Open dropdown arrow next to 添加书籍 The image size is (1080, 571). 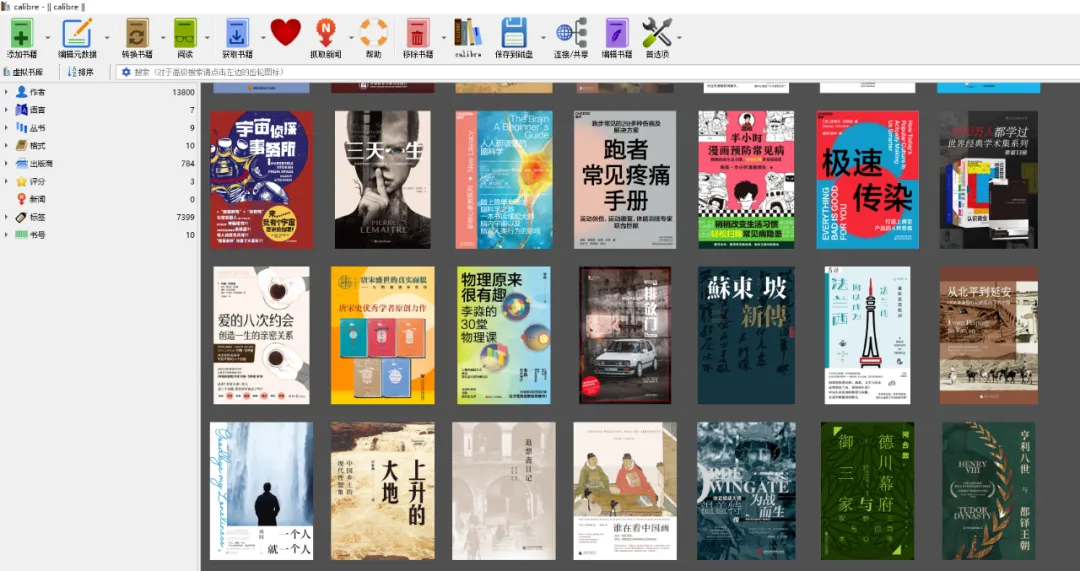48,37
